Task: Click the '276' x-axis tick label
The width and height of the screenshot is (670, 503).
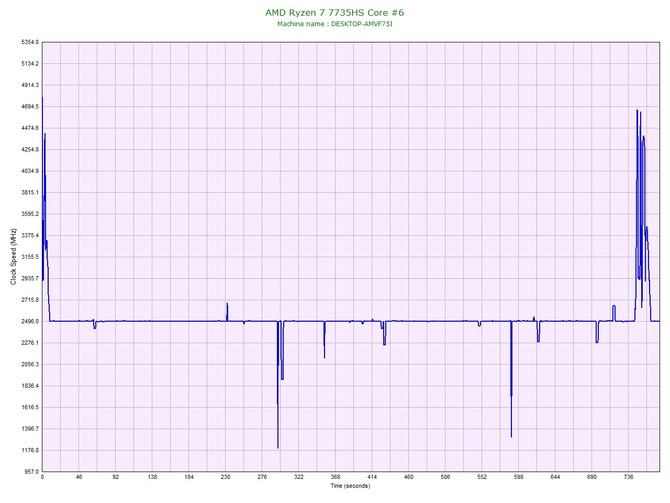Action: point(262,477)
